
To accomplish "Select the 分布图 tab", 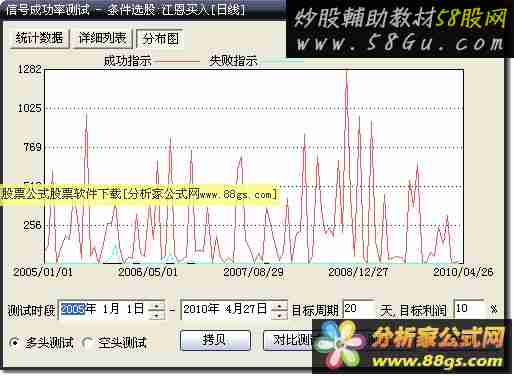I will tap(160, 39).
